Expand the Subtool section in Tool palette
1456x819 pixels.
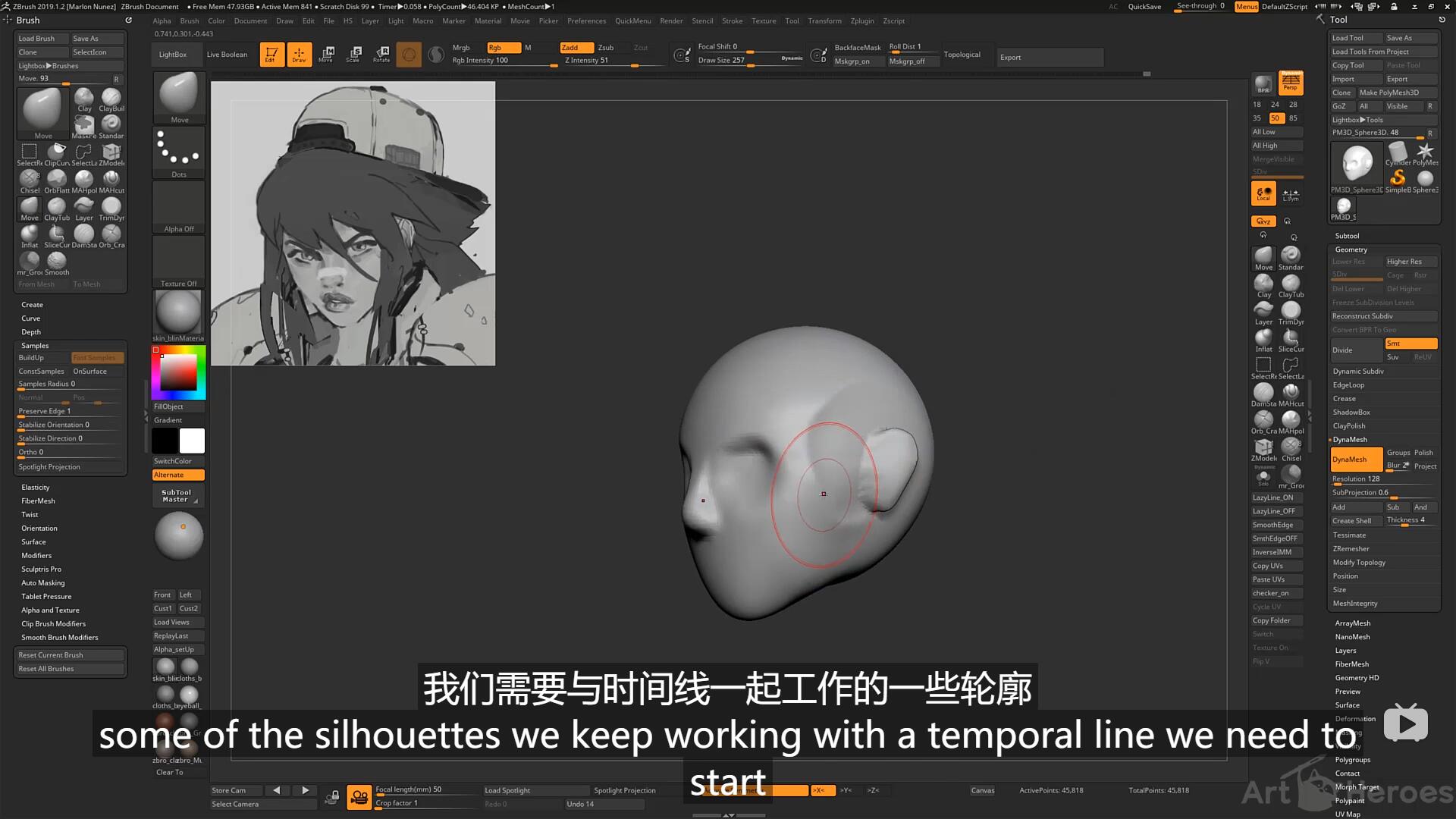1347,236
